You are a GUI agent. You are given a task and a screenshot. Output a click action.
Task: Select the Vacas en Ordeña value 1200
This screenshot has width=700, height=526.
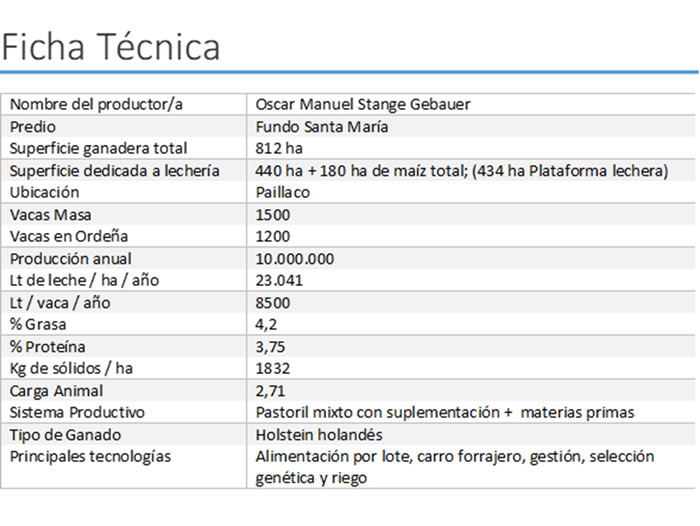(x=273, y=237)
